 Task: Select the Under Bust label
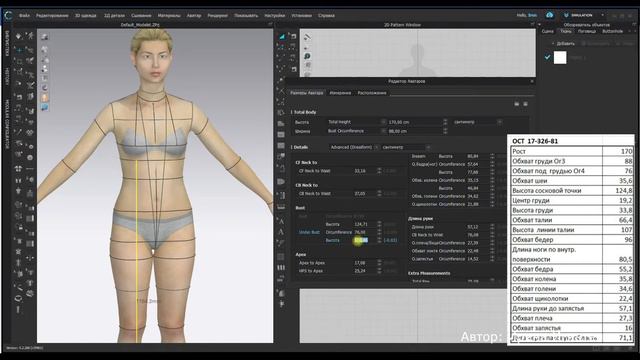pos(309,232)
